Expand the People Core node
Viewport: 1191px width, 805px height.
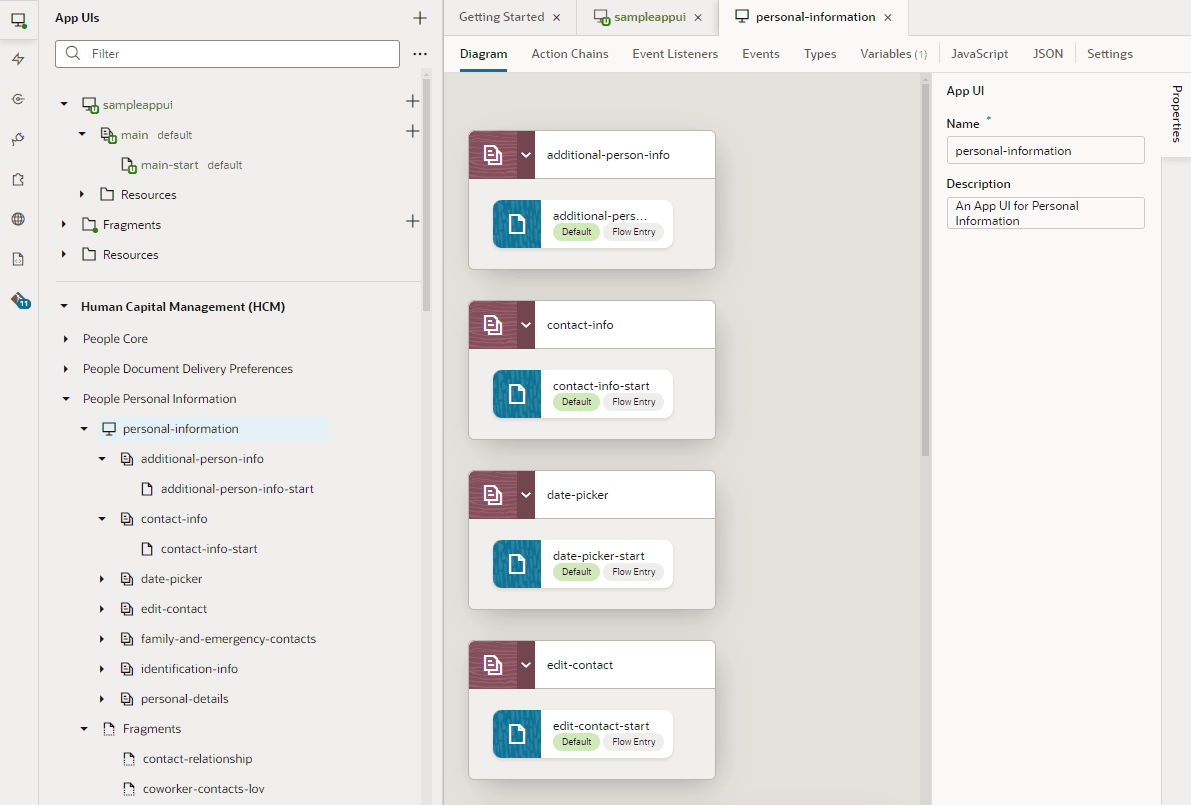coord(65,339)
